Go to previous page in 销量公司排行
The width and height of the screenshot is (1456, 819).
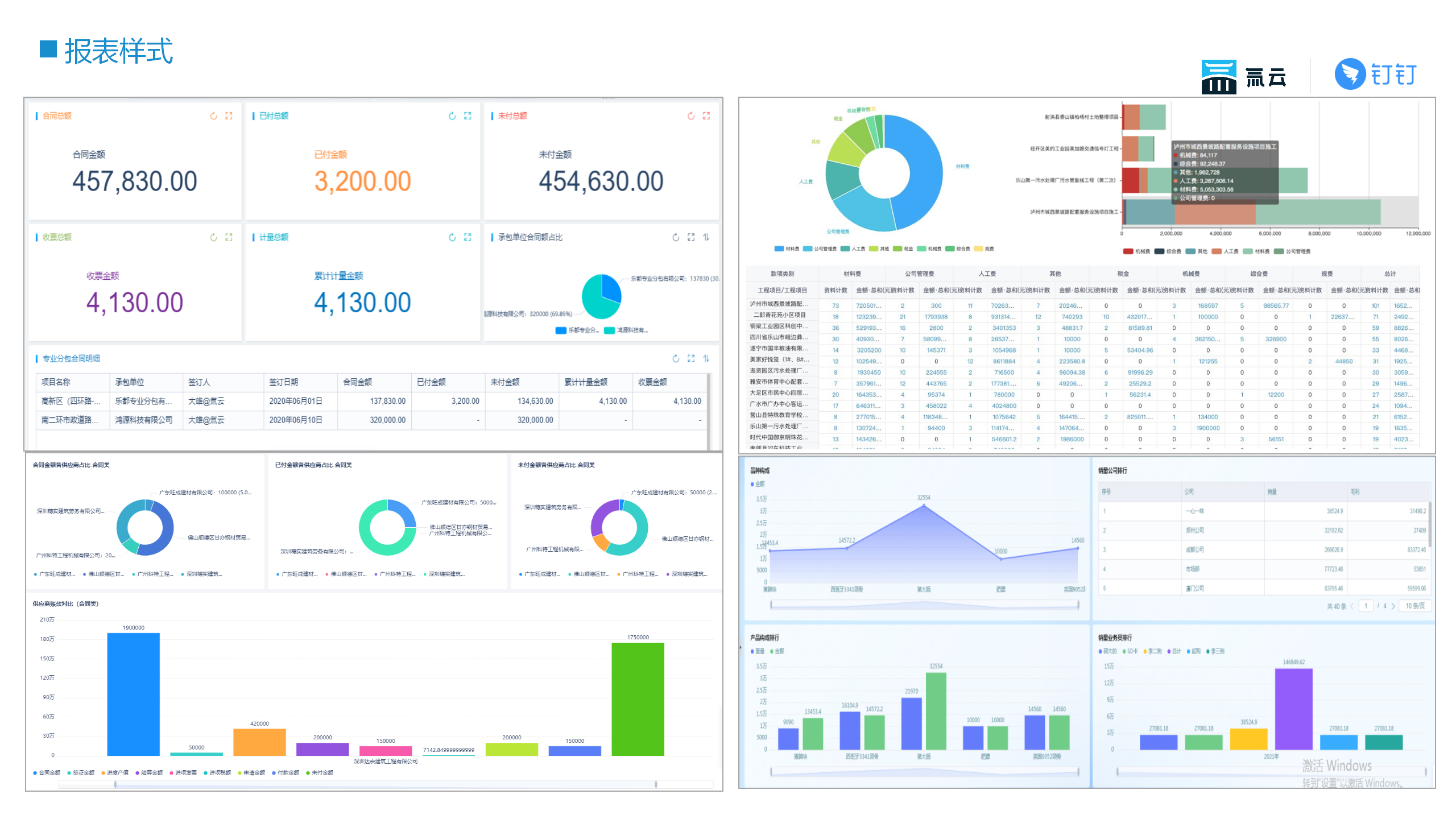click(1352, 606)
